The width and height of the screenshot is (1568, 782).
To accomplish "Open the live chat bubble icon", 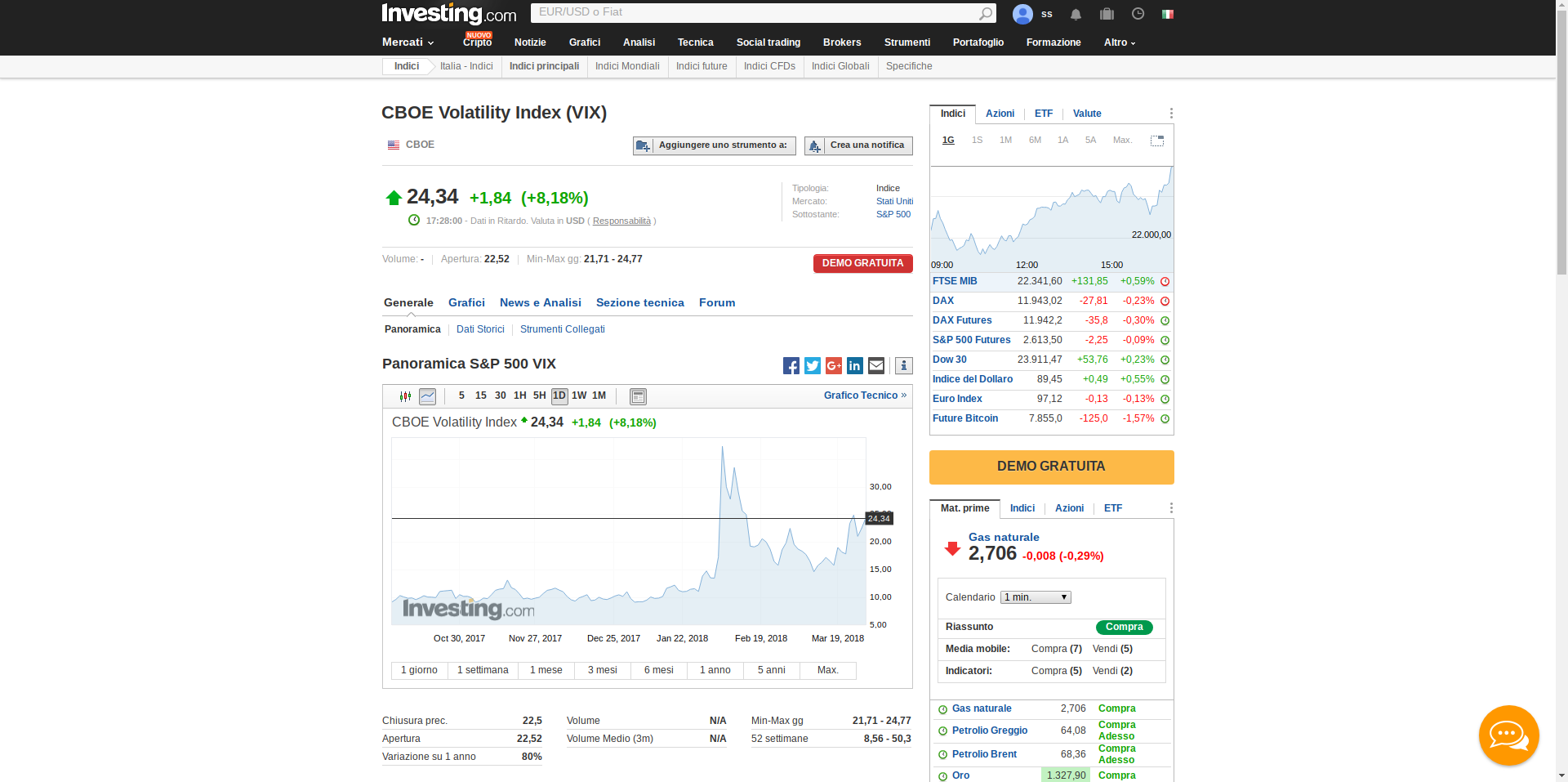I will pos(1508,735).
